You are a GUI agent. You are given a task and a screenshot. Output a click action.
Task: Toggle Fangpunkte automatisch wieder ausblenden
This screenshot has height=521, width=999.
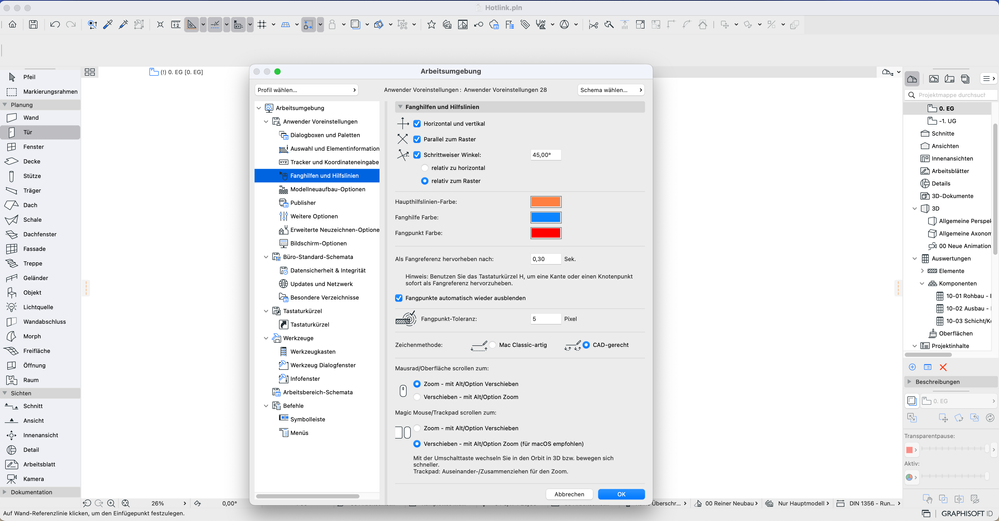click(399, 298)
